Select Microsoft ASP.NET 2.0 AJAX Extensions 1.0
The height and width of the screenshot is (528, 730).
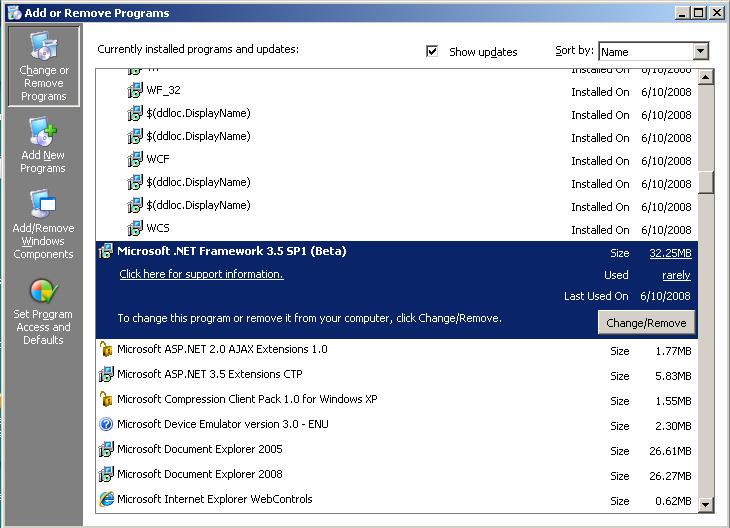(397, 349)
